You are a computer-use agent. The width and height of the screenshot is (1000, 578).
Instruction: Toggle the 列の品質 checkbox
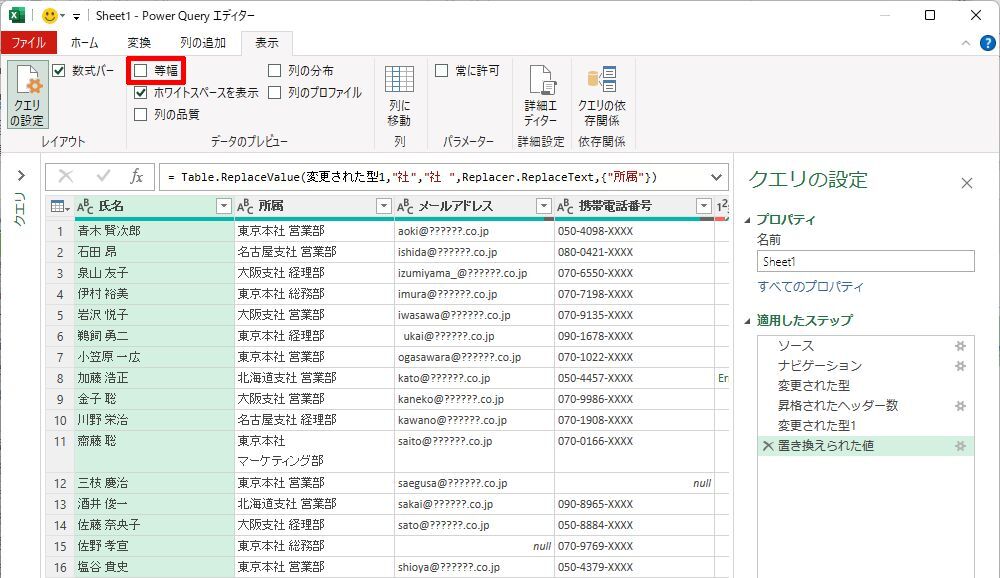(141, 114)
